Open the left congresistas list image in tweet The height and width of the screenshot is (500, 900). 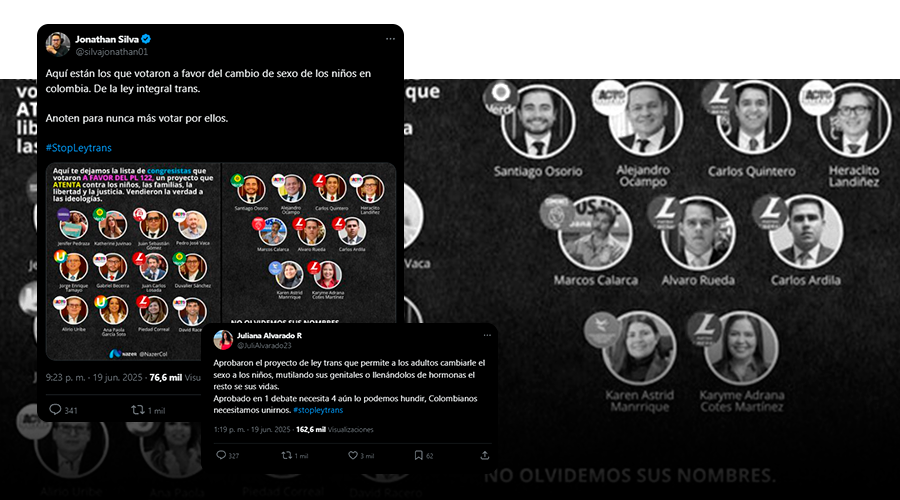tap(133, 262)
